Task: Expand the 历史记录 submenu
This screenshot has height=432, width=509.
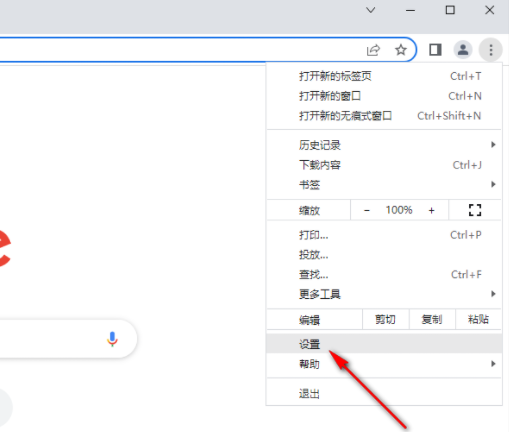Action: (384, 145)
